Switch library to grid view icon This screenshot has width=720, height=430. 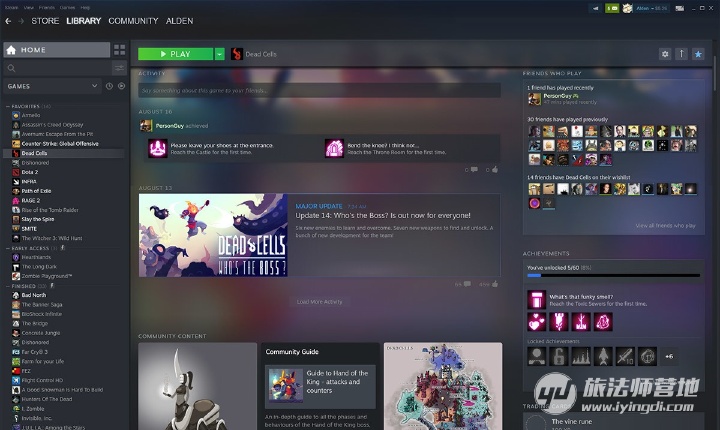tap(120, 50)
